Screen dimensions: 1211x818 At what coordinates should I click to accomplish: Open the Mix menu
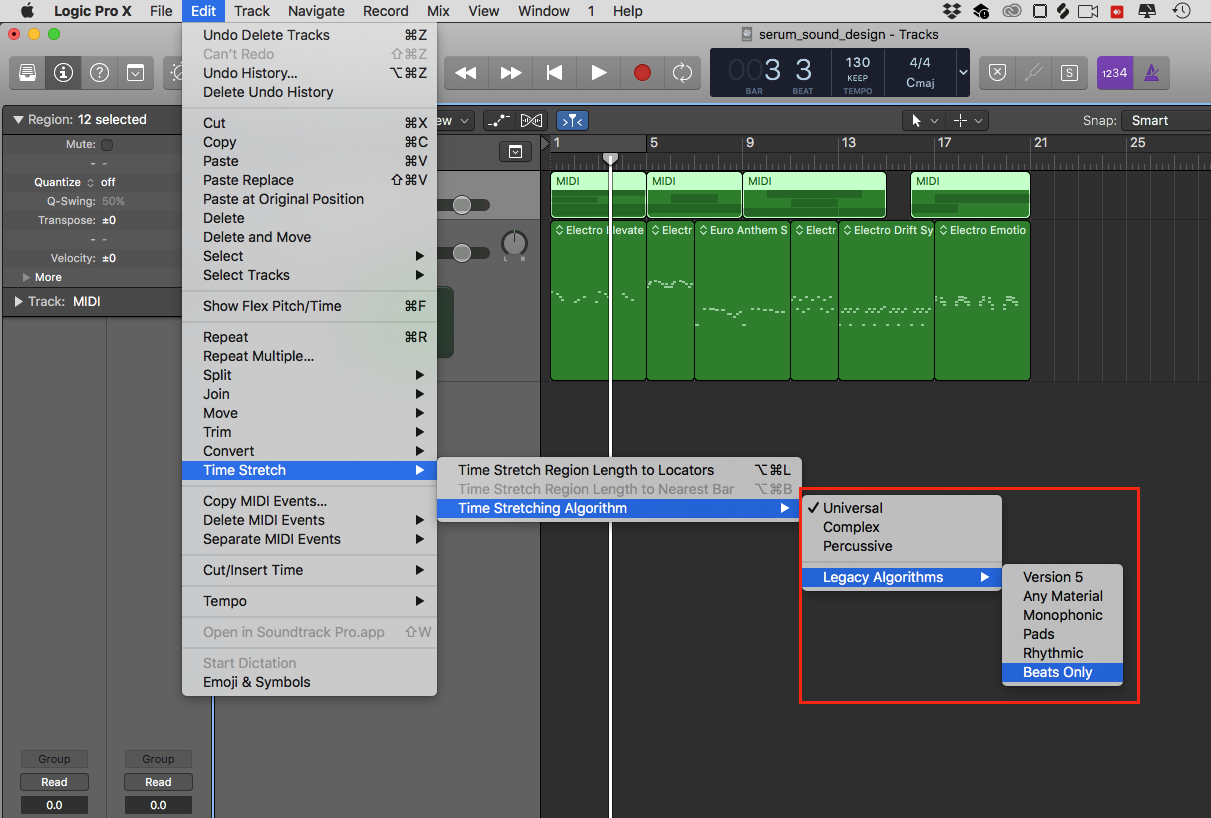point(438,11)
